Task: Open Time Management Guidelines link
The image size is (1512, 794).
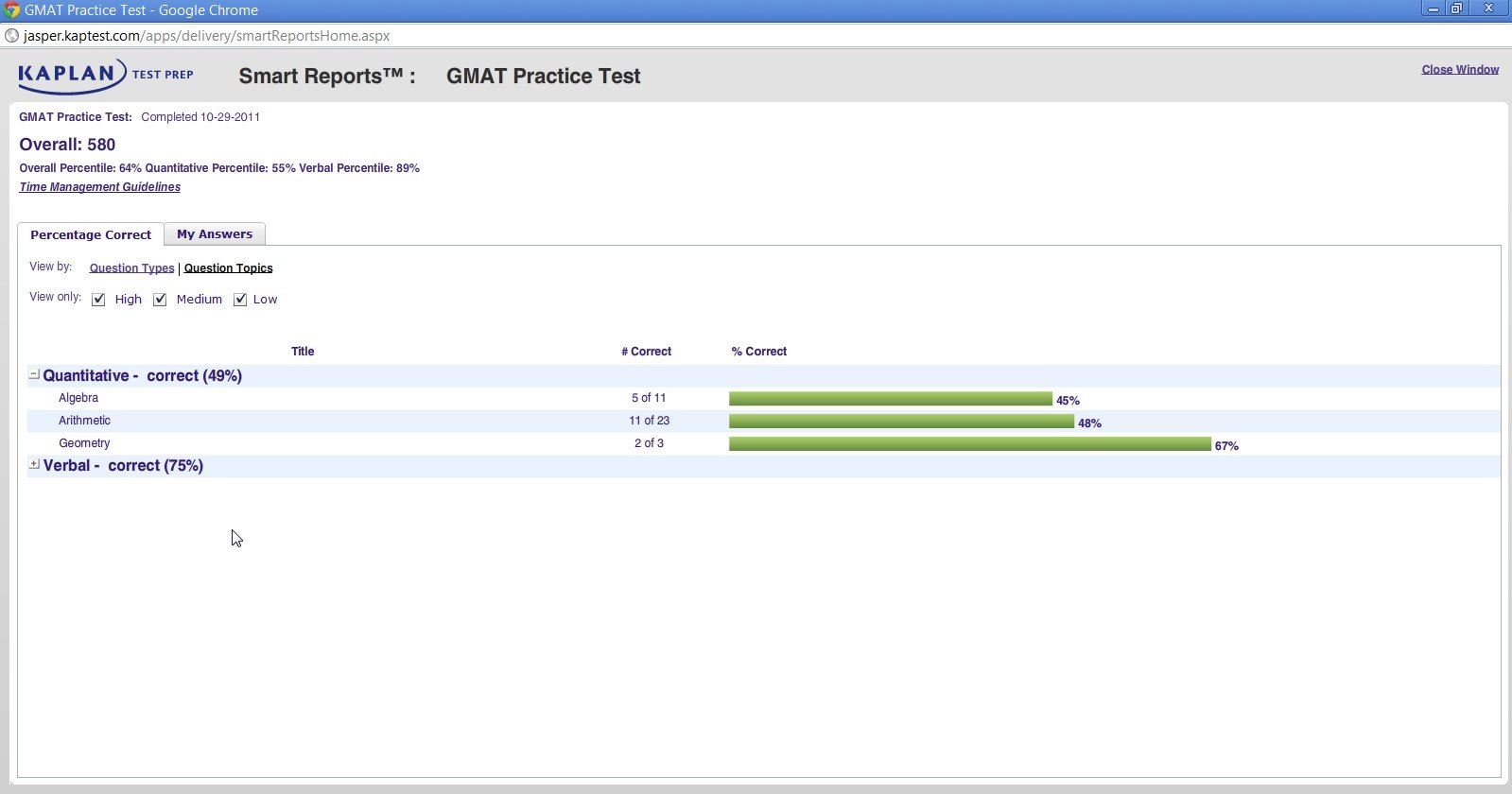Action: (100, 187)
